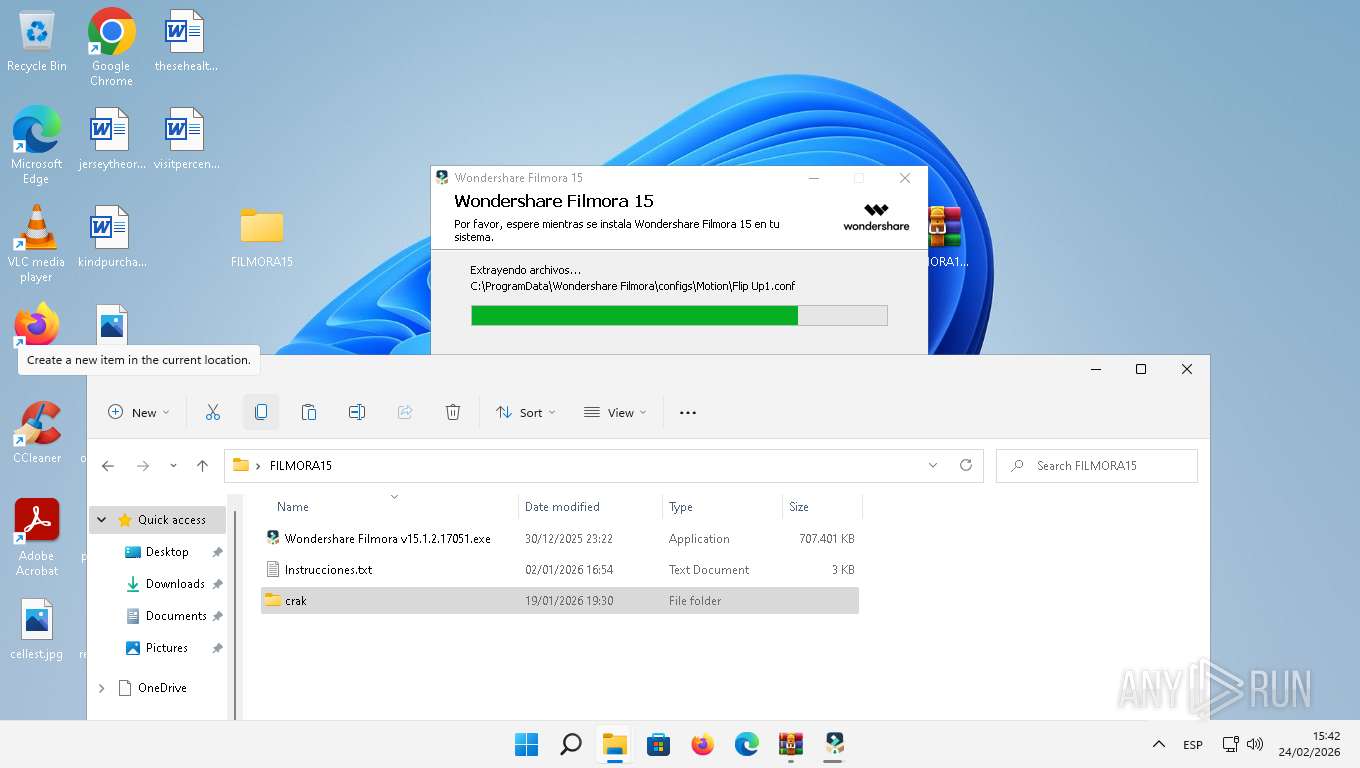
Task: Launch VLC media player from desktop
Action: click(x=36, y=243)
